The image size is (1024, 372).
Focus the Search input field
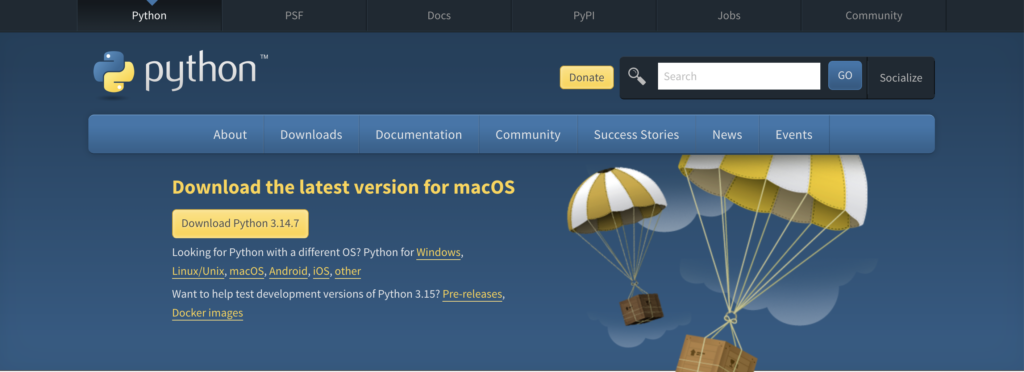(739, 76)
